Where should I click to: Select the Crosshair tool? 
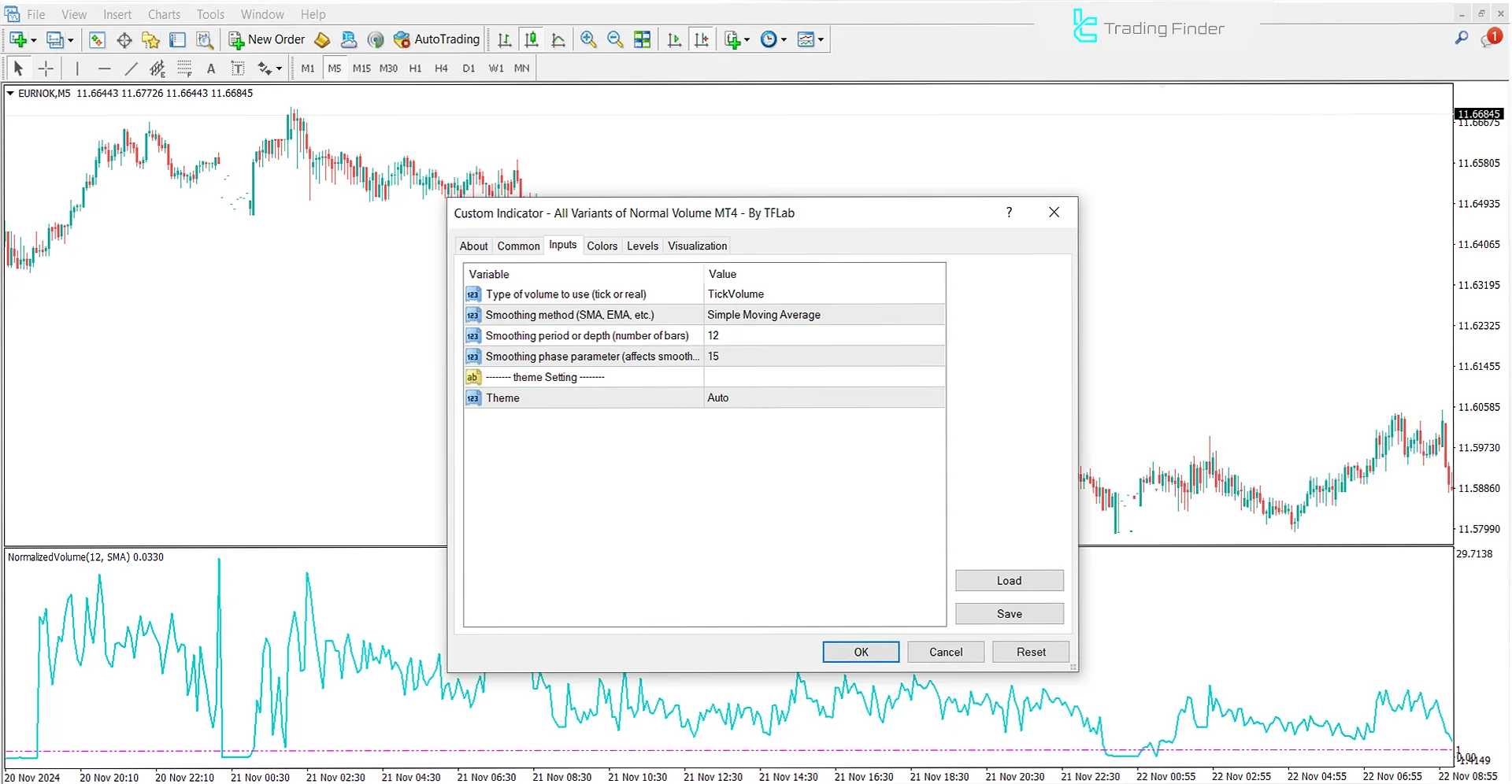[x=46, y=68]
